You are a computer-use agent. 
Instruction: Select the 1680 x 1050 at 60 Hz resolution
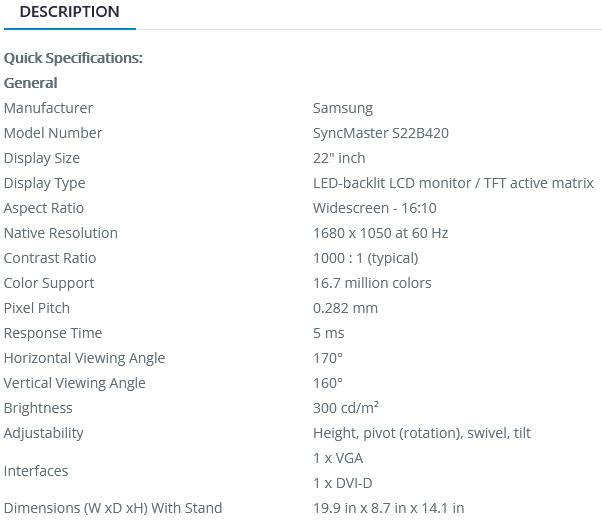[x=380, y=233]
